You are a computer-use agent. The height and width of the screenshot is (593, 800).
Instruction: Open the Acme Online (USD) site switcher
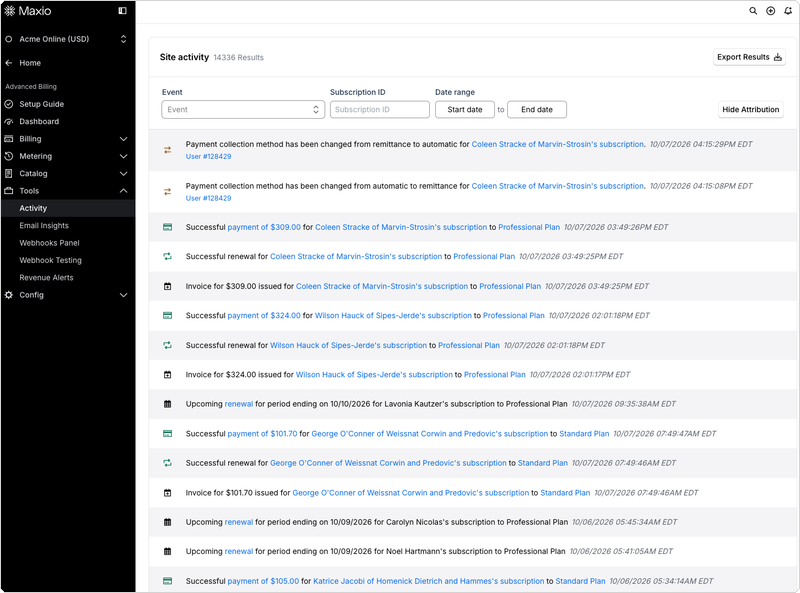tap(67, 39)
